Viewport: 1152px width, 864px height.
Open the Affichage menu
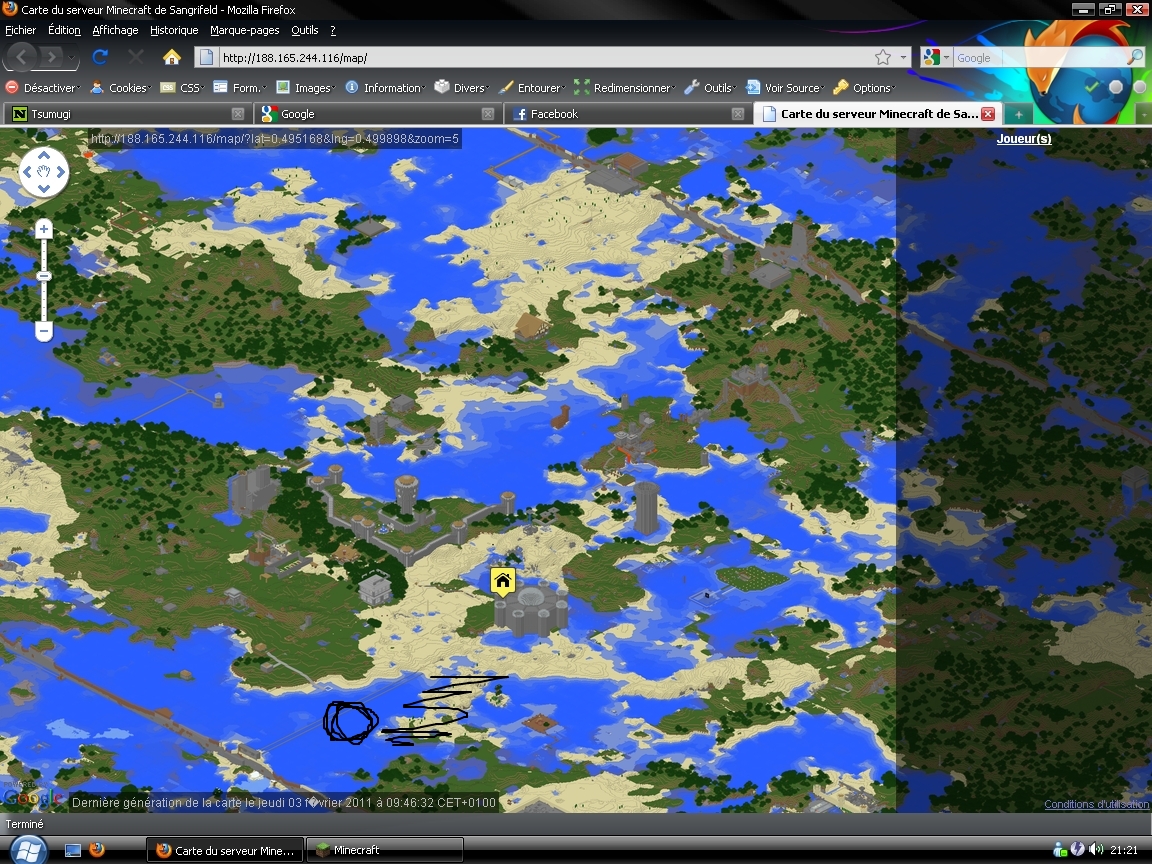coord(115,30)
